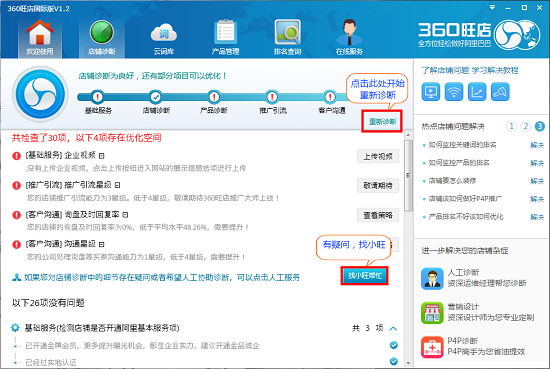550x369 pixels.
Task: Click 解决 for 店铺该如何做好P4P推广
Action: click(x=537, y=199)
